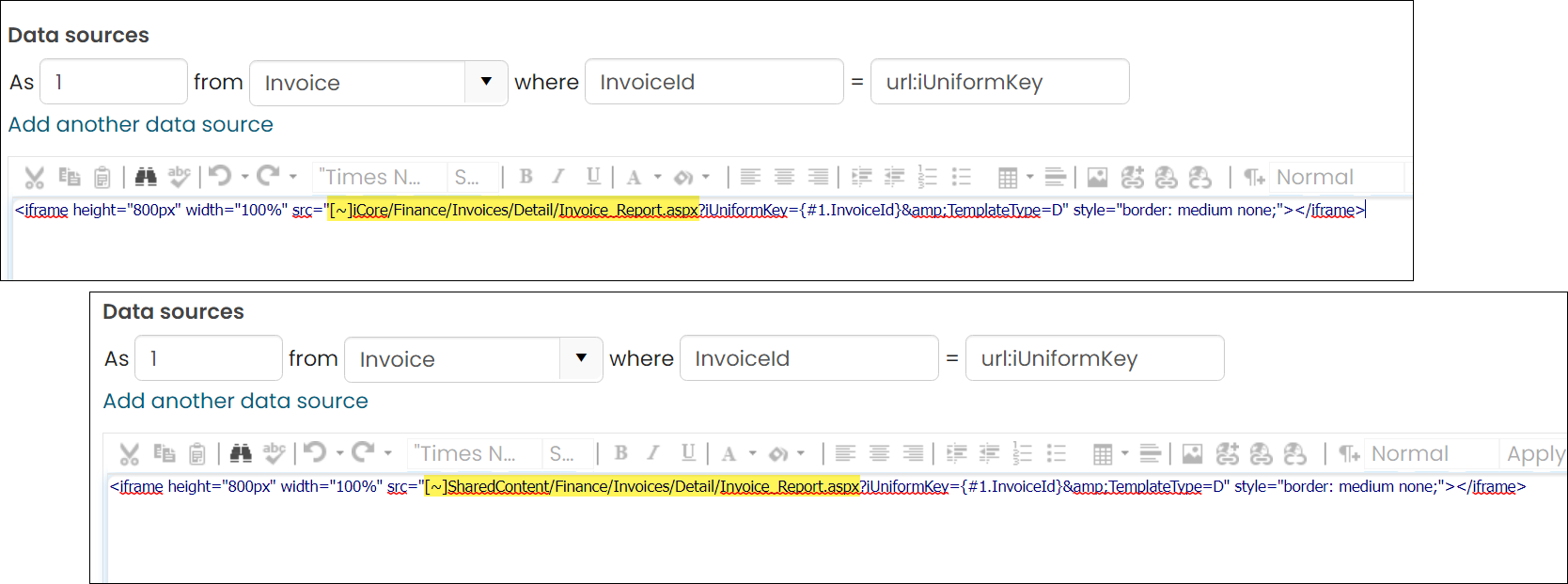1568x584 pixels.
Task: Undo last action in lower editor
Action: point(315,452)
